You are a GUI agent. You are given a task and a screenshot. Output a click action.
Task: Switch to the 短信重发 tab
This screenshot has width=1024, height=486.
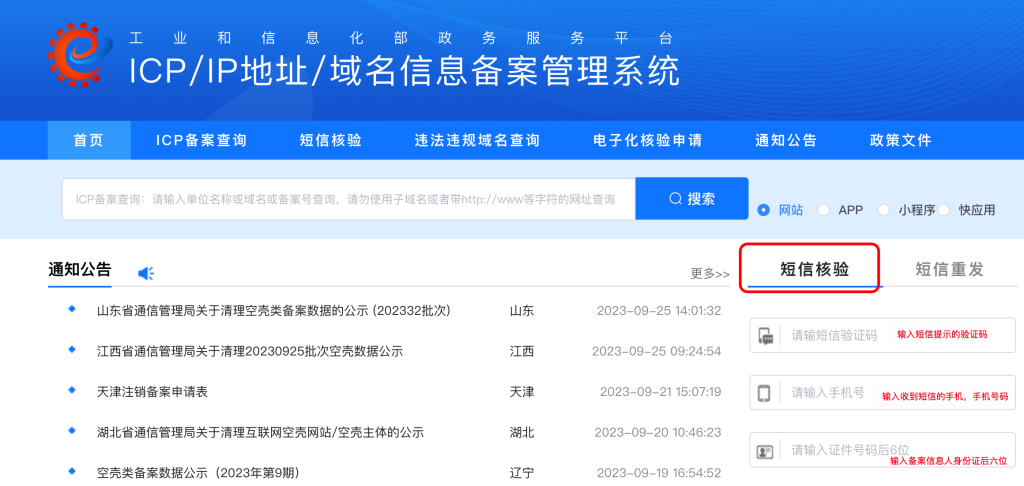point(949,269)
